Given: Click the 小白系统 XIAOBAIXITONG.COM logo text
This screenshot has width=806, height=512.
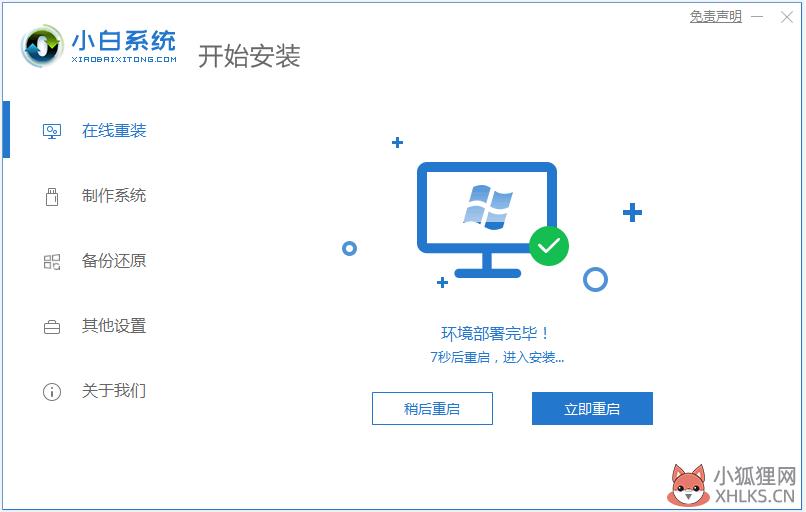Looking at the screenshot, I should point(124,46).
